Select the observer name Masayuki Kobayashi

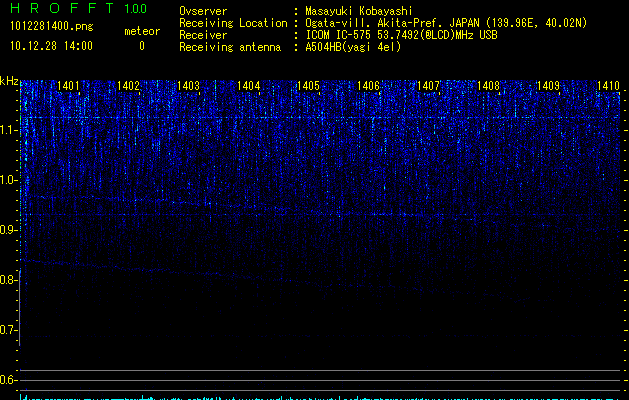tap(359, 11)
